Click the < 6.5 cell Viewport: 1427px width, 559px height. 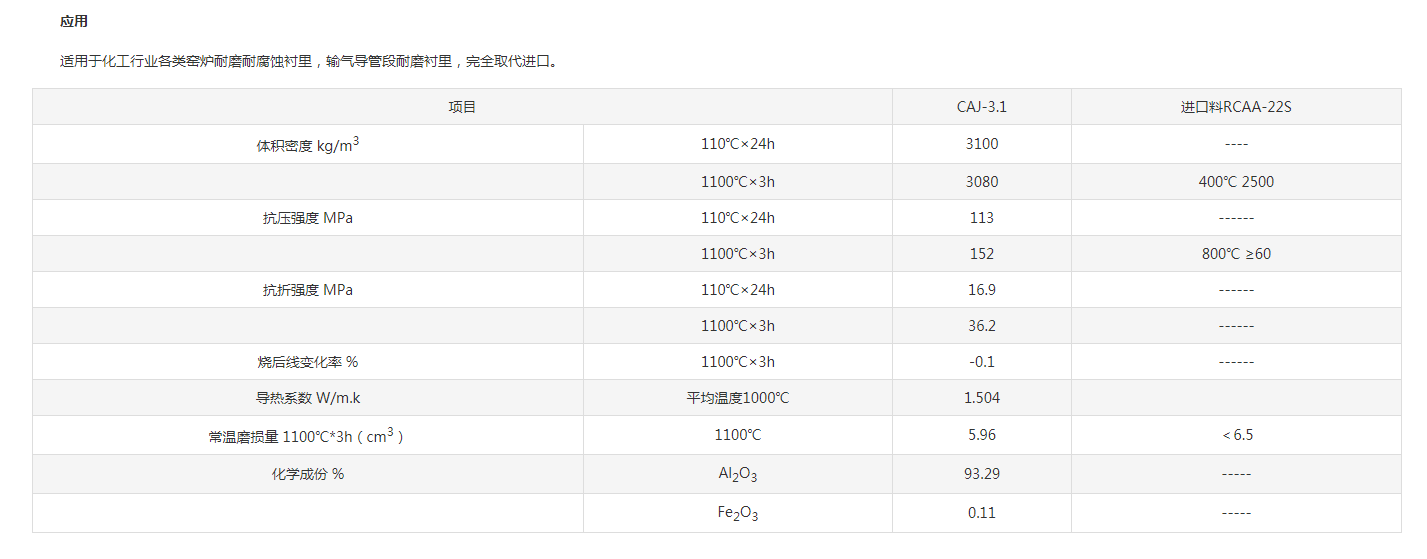1236,435
